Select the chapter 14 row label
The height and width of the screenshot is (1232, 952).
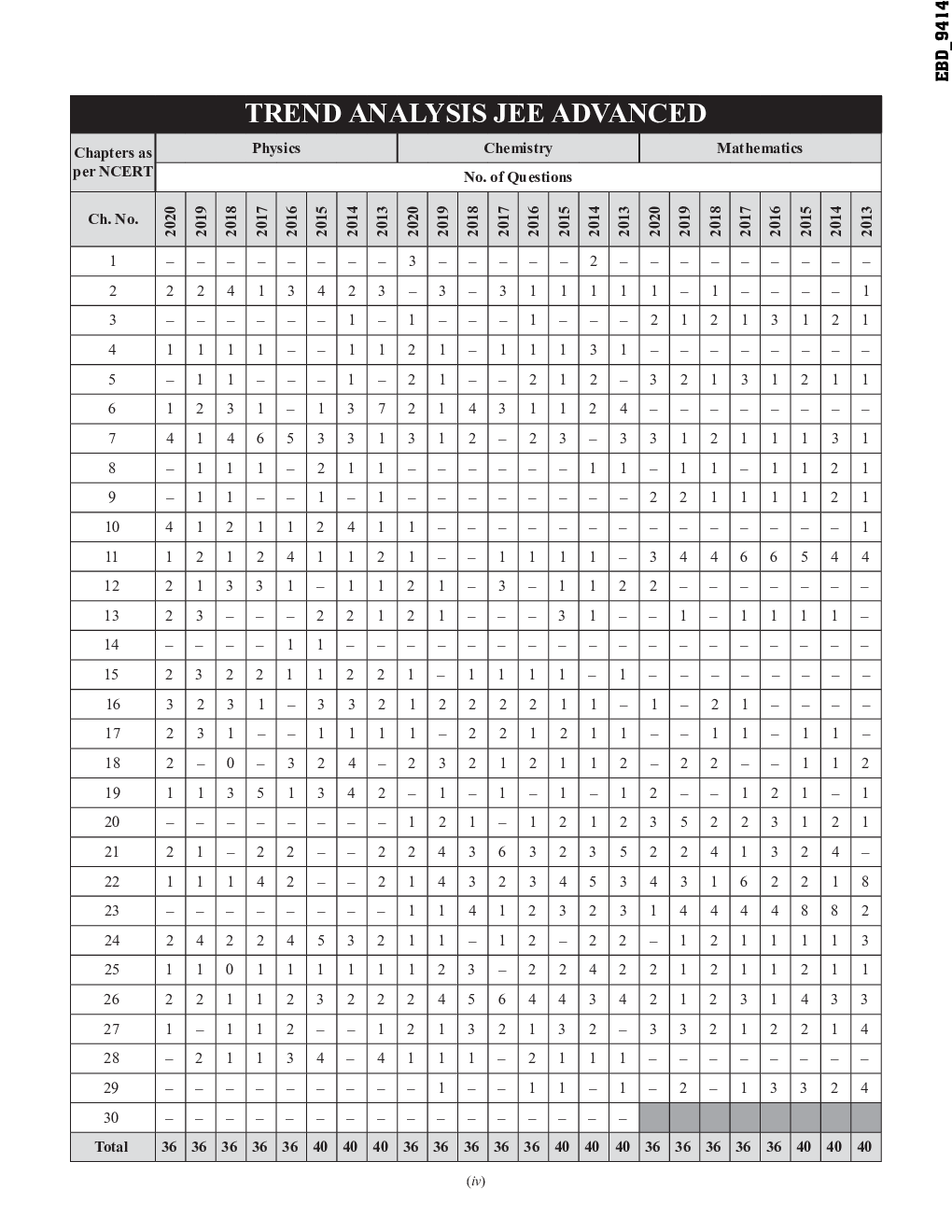point(113,644)
